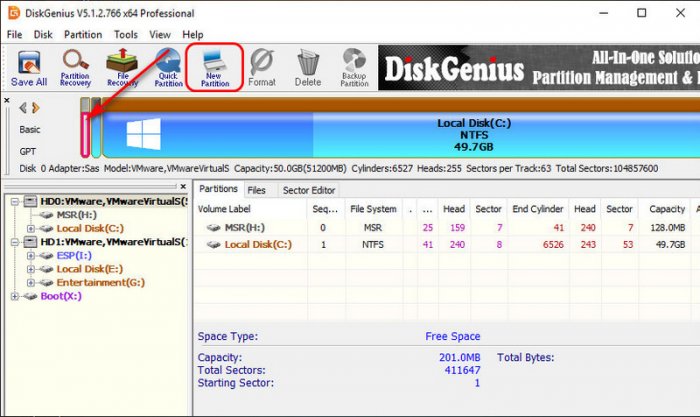This screenshot has width=700, height=417.
Task: Click the 411647 total sectors value
Action: (x=462, y=370)
